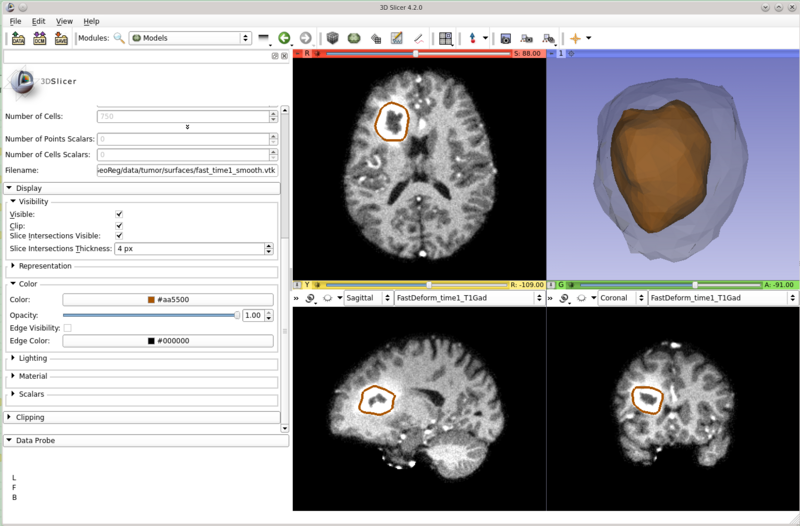Go back to previous module with green arrow
Image resolution: width=800 pixels, height=526 pixels.
[284, 39]
